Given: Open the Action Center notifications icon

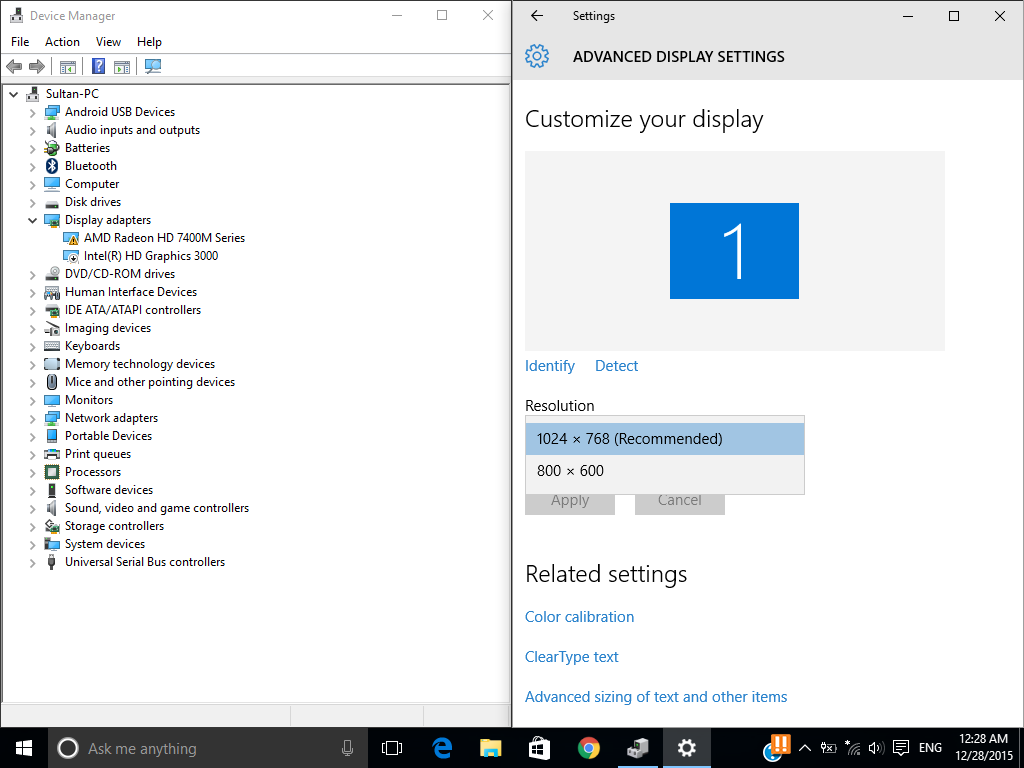Looking at the screenshot, I should (901, 748).
